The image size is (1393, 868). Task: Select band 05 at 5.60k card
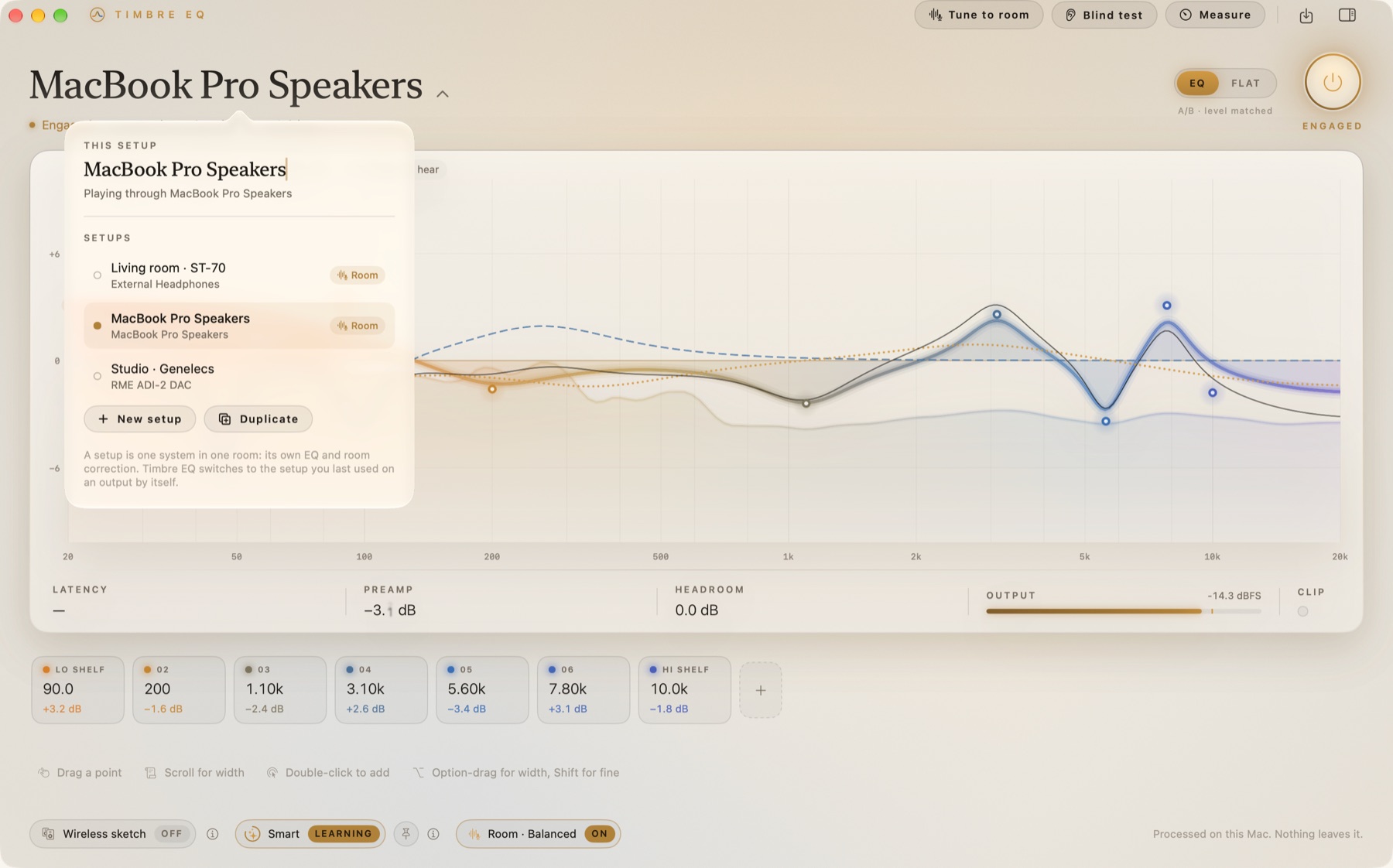pyautogui.click(x=482, y=689)
